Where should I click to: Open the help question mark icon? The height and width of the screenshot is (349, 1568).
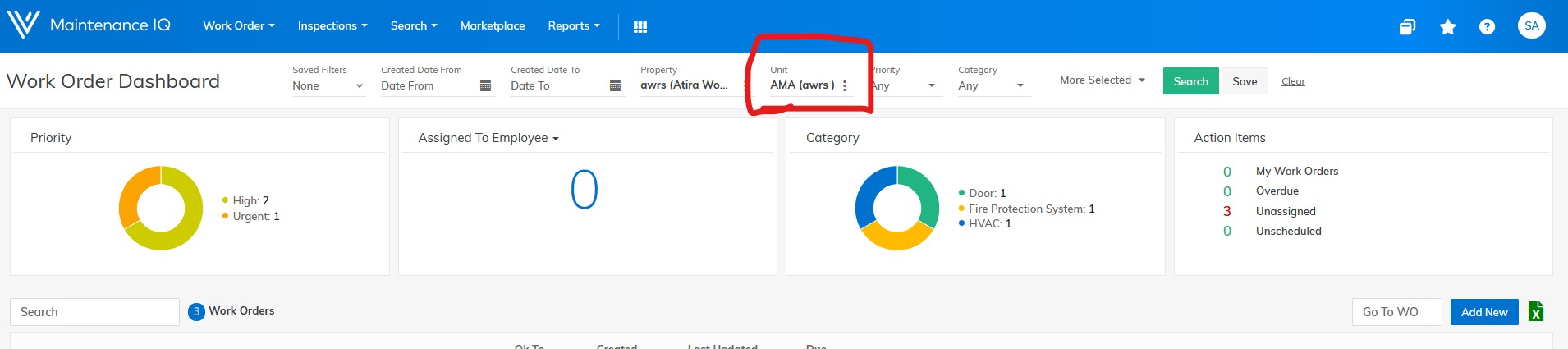pos(1487,27)
